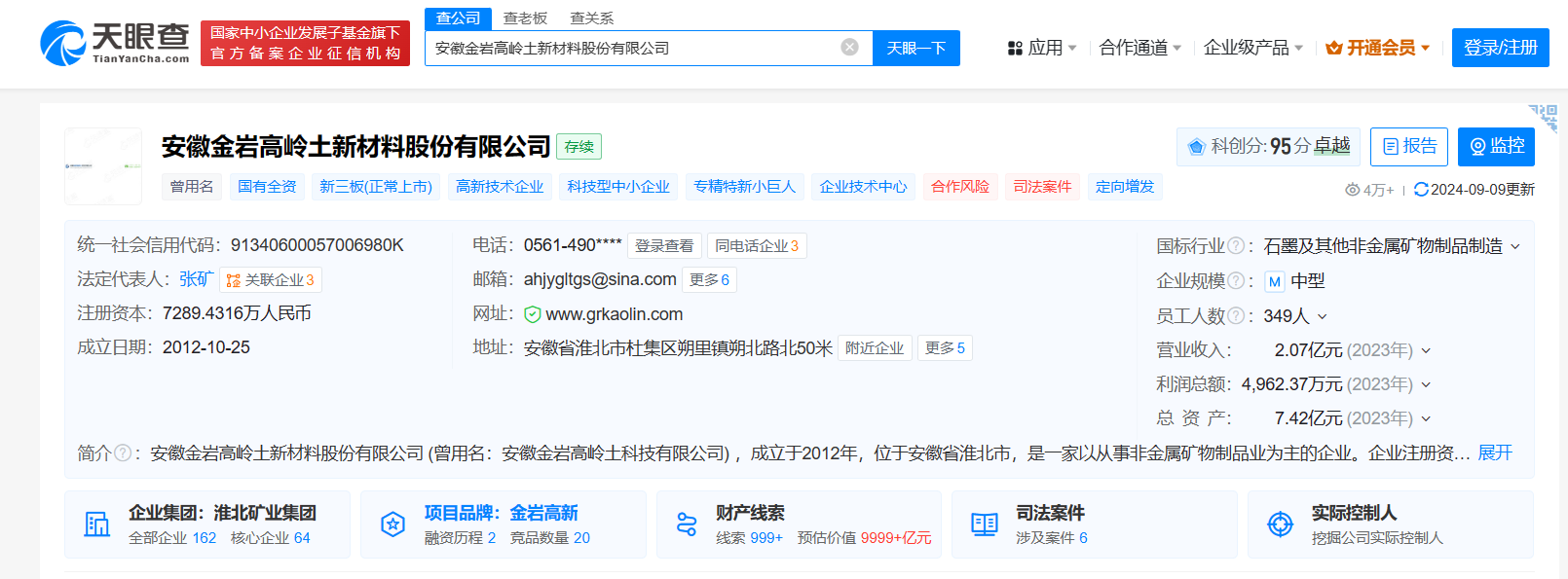
Task: Click the view count eye icon
Action: [x=1352, y=190]
